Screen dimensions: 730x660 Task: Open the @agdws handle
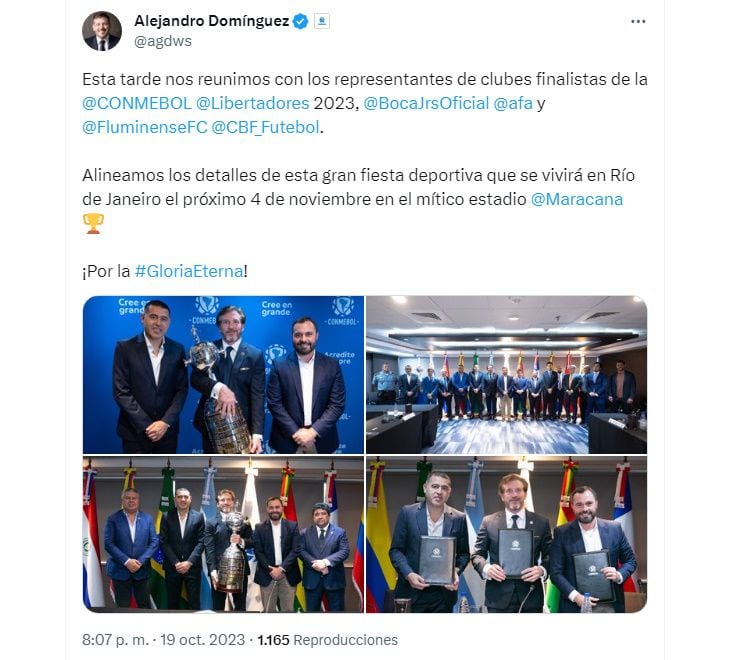pos(163,41)
